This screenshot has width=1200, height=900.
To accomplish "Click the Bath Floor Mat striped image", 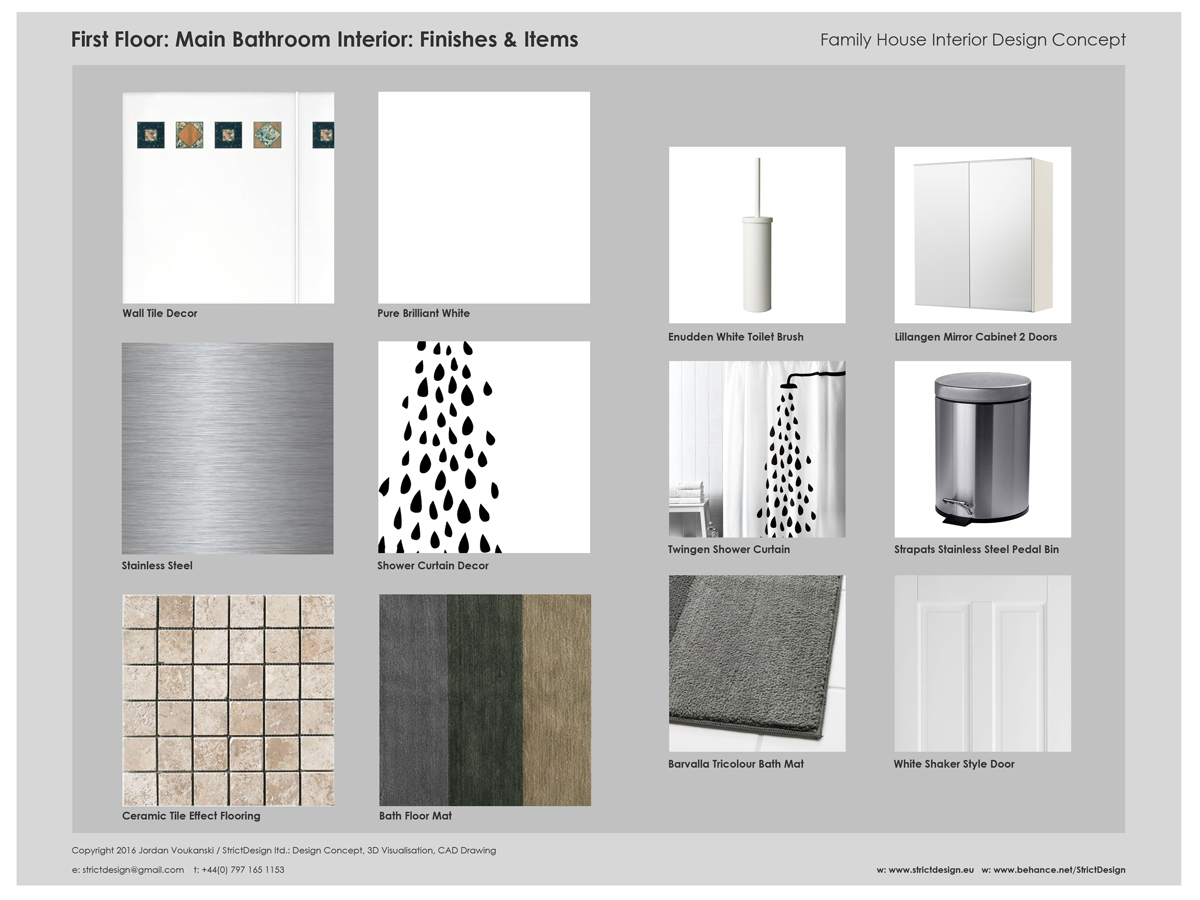I will 485,700.
